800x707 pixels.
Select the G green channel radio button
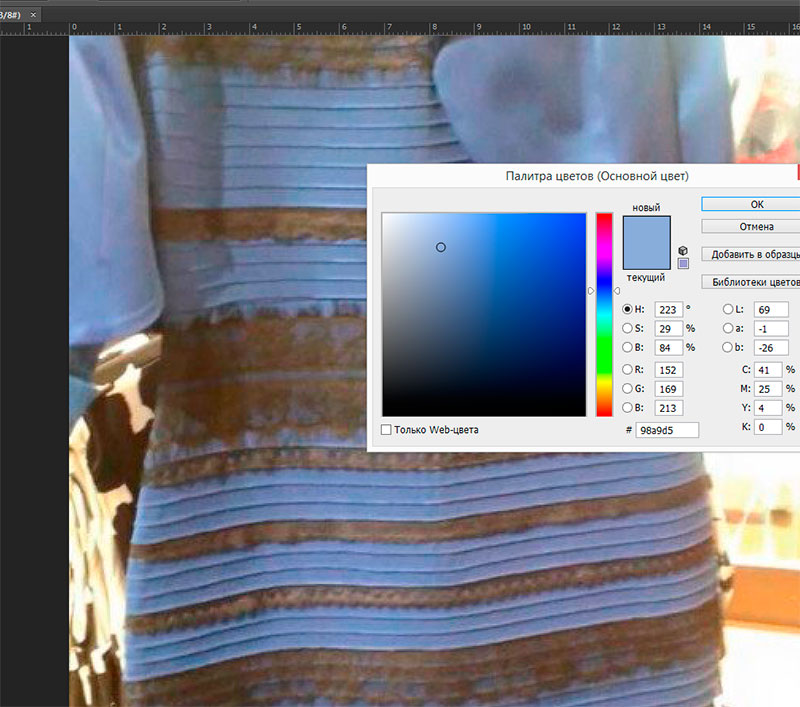pyautogui.click(x=628, y=388)
